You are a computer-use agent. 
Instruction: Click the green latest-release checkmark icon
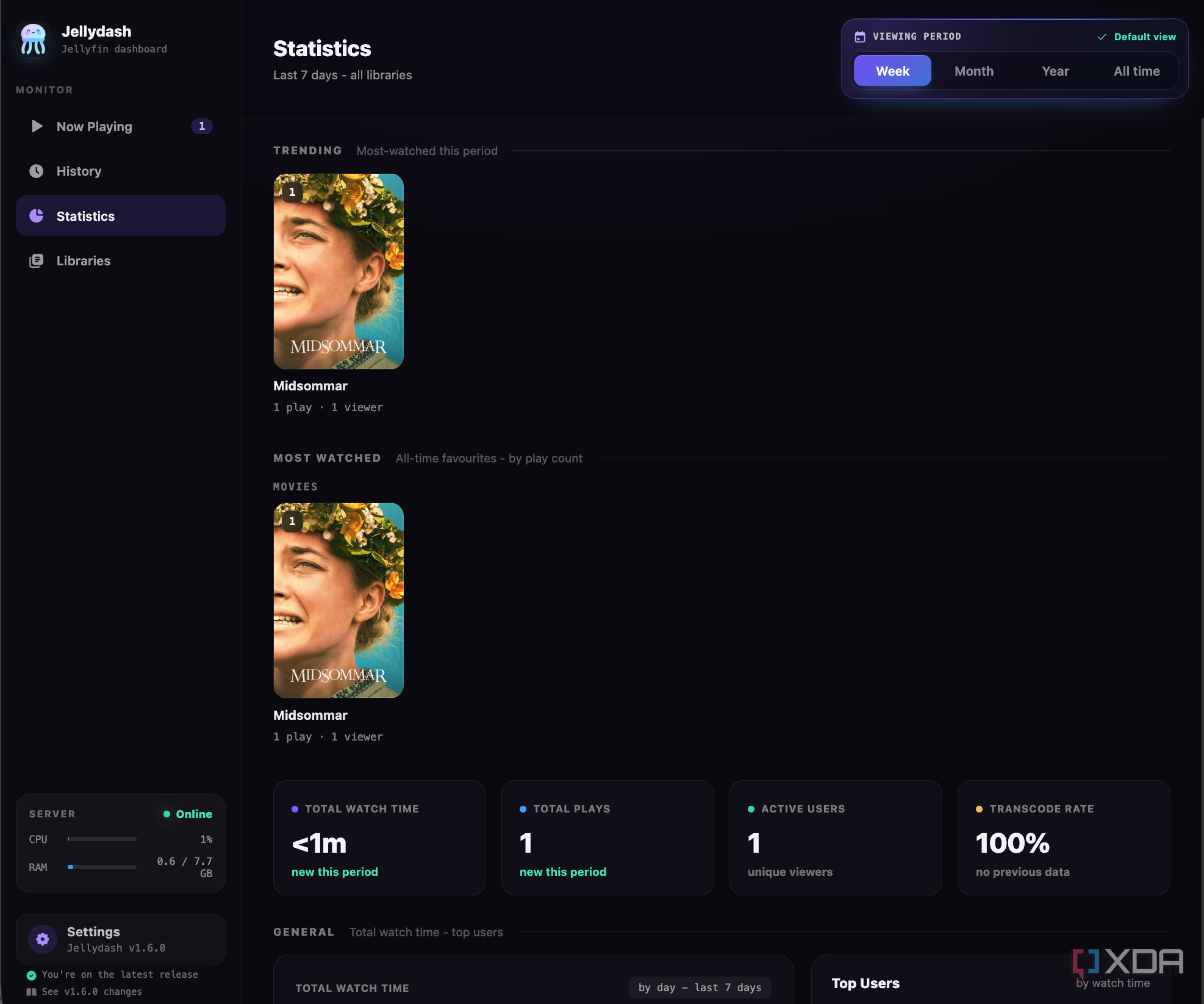pyautogui.click(x=32, y=975)
